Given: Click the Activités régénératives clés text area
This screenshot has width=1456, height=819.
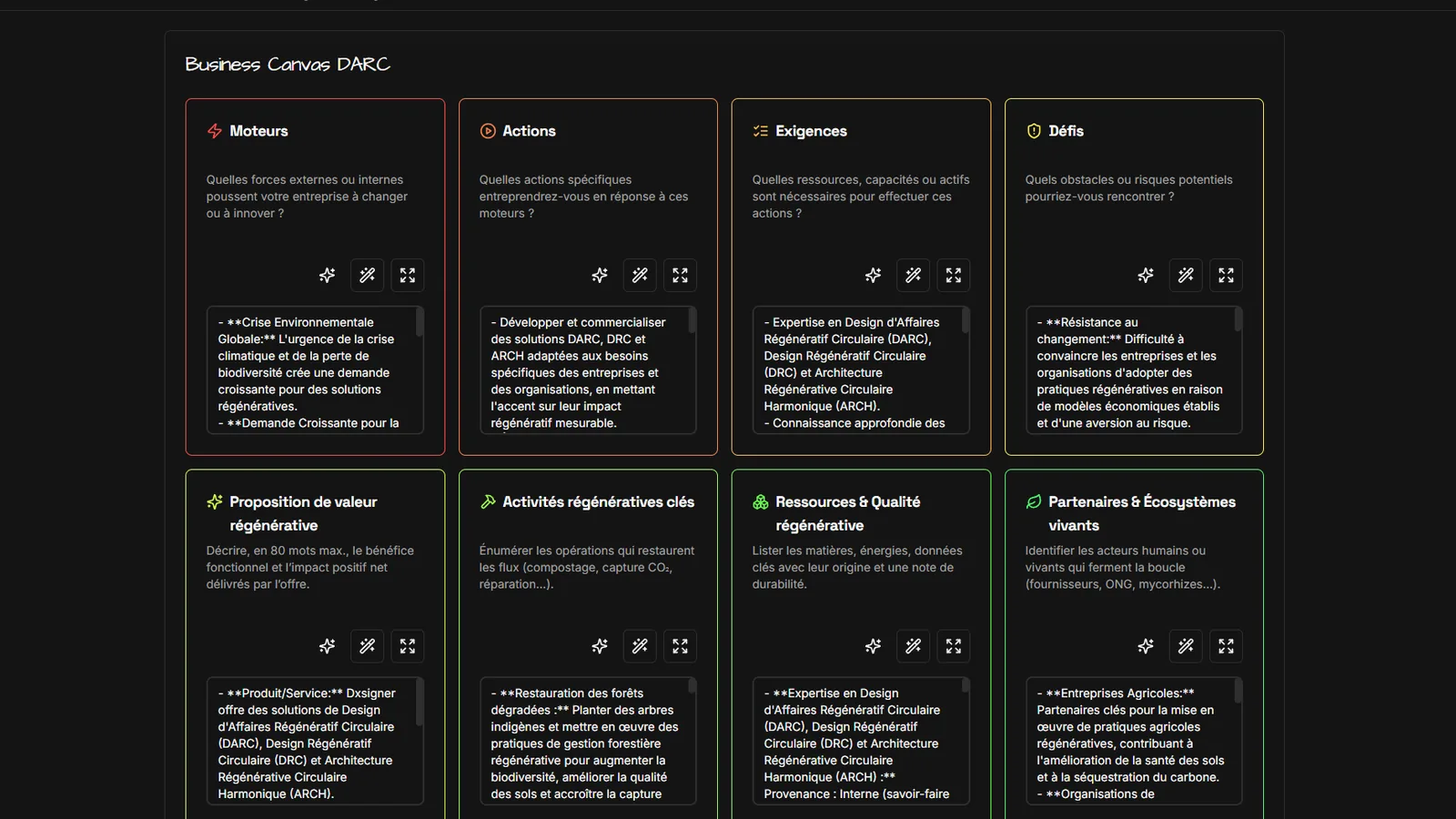Looking at the screenshot, I should [x=588, y=741].
